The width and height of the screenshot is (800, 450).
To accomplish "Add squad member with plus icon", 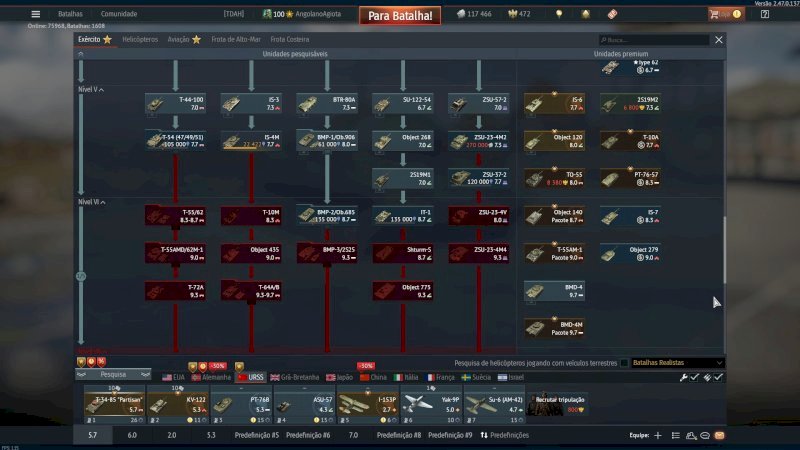I will tap(657, 436).
